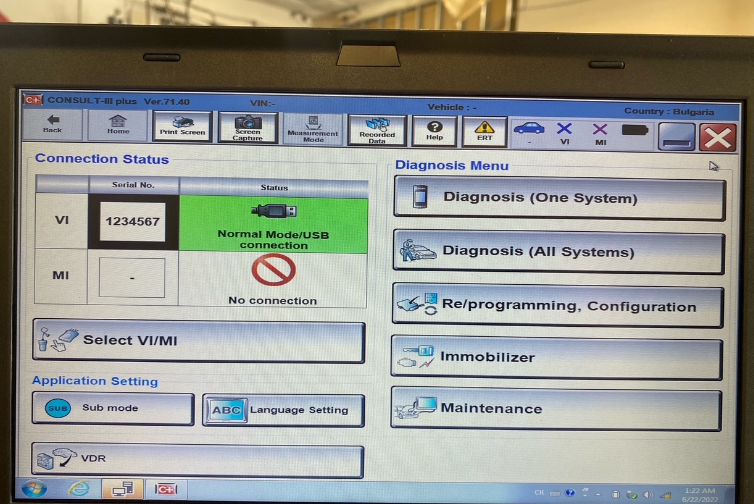Open Language Setting button
The width and height of the screenshot is (754, 504).
coord(283,410)
